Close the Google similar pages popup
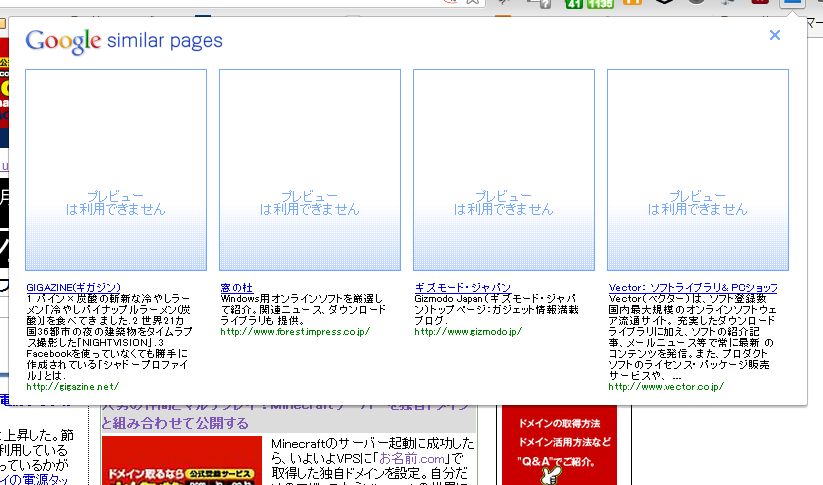823x485 pixels. pos(775,35)
